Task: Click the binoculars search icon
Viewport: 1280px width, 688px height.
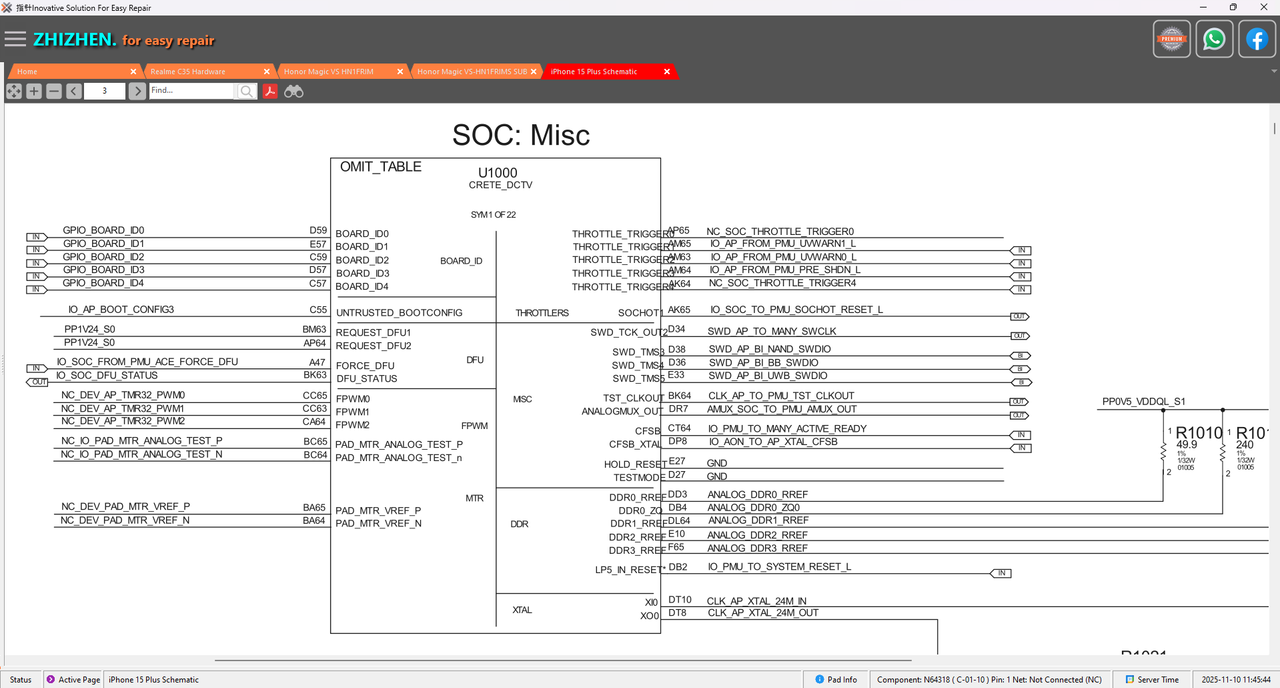Action: (x=293, y=91)
